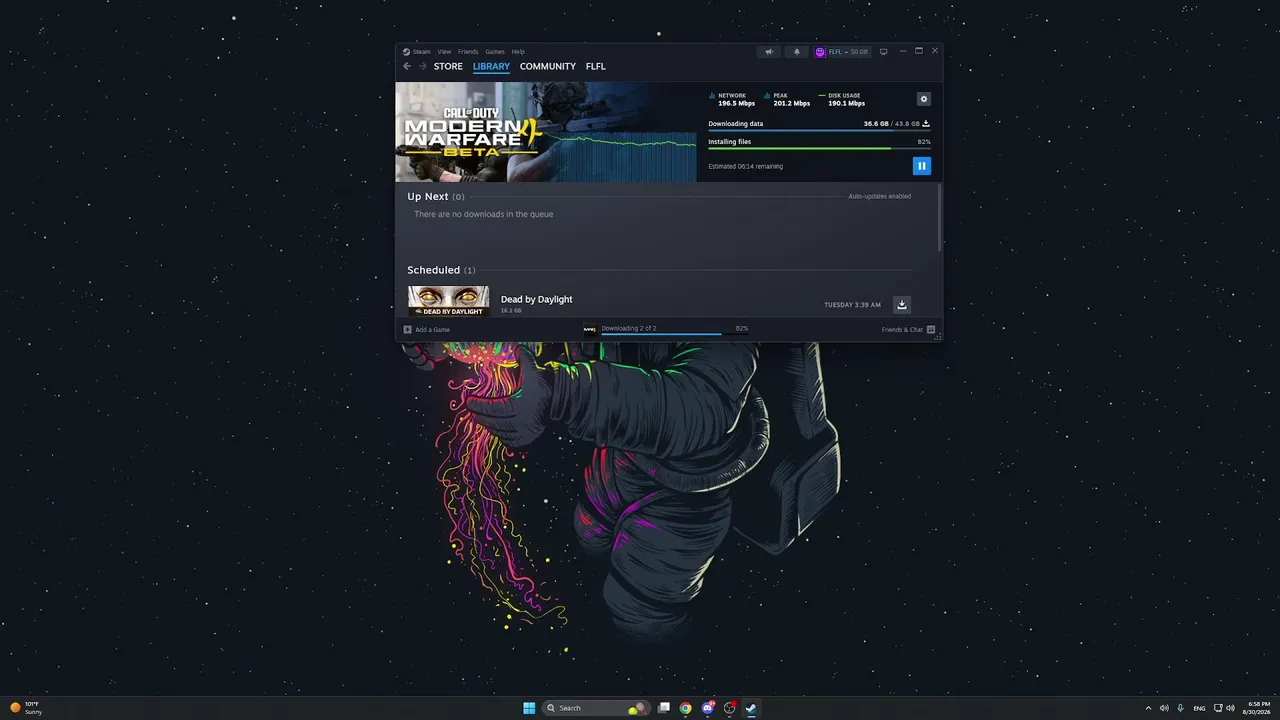The image size is (1280, 720).
Task: Go forward with the right arrow
Action: 423,66
